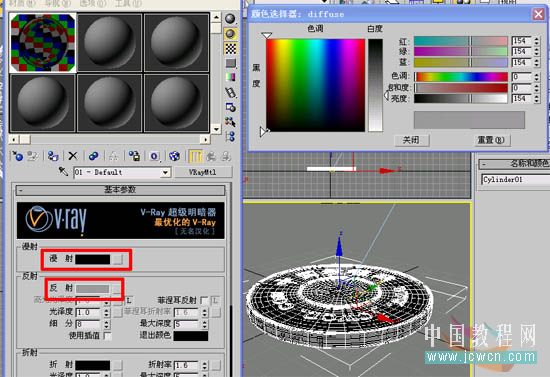Click the black 漫射 diffuse color swatch
Viewport: 550px width, 377px height.
coord(93,259)
